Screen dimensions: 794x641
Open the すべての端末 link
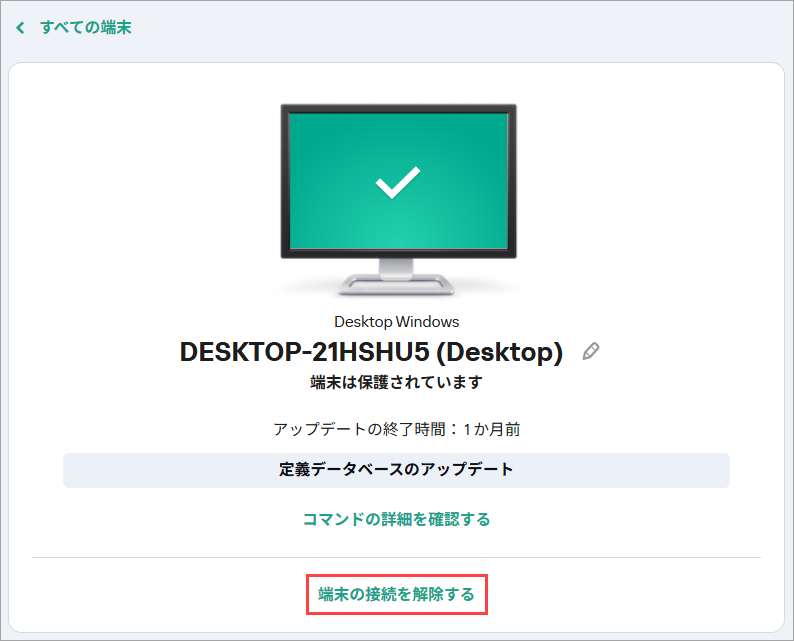86,27
